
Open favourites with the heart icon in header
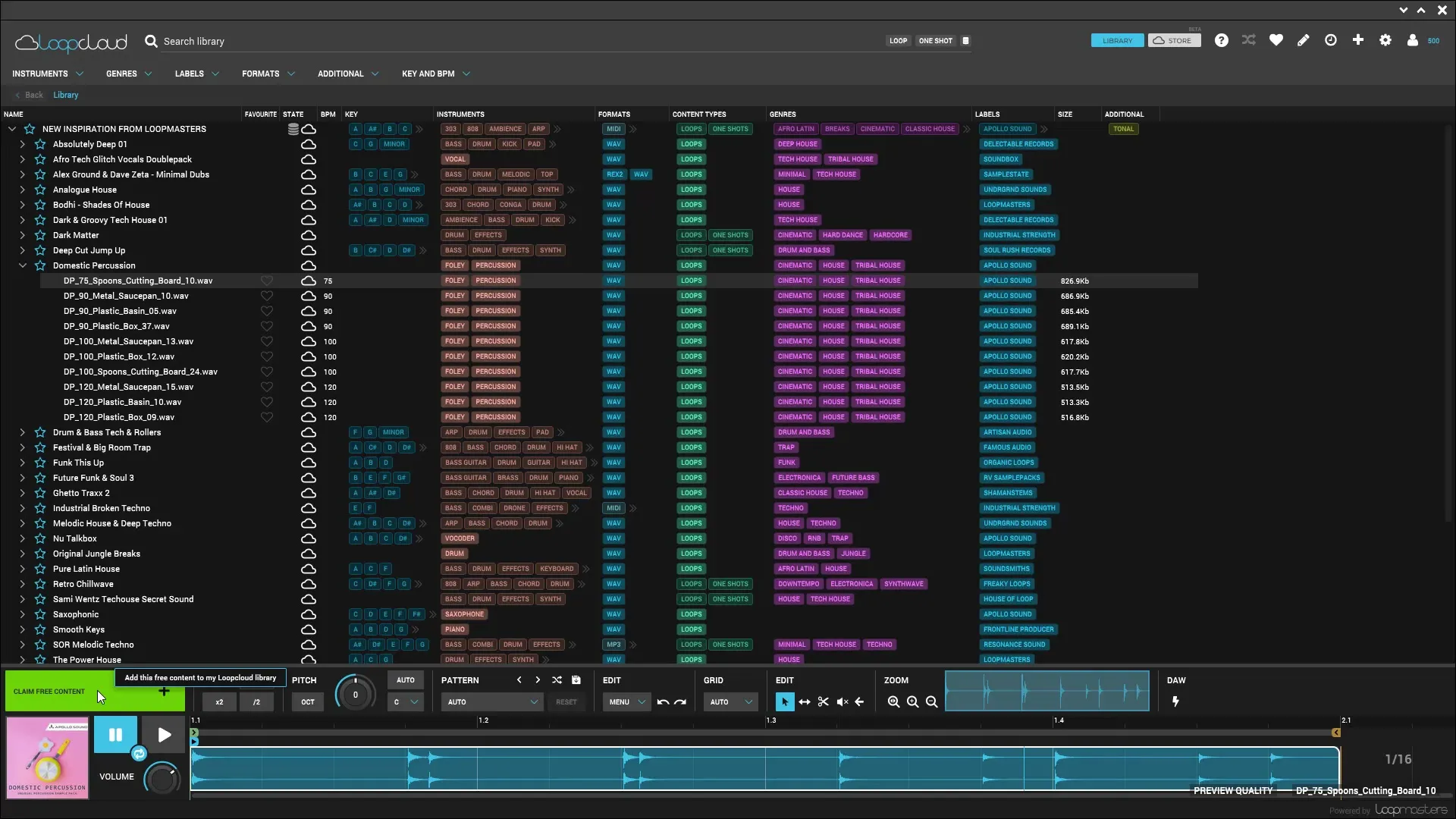pyautogui.click(x=1276, y=40)
